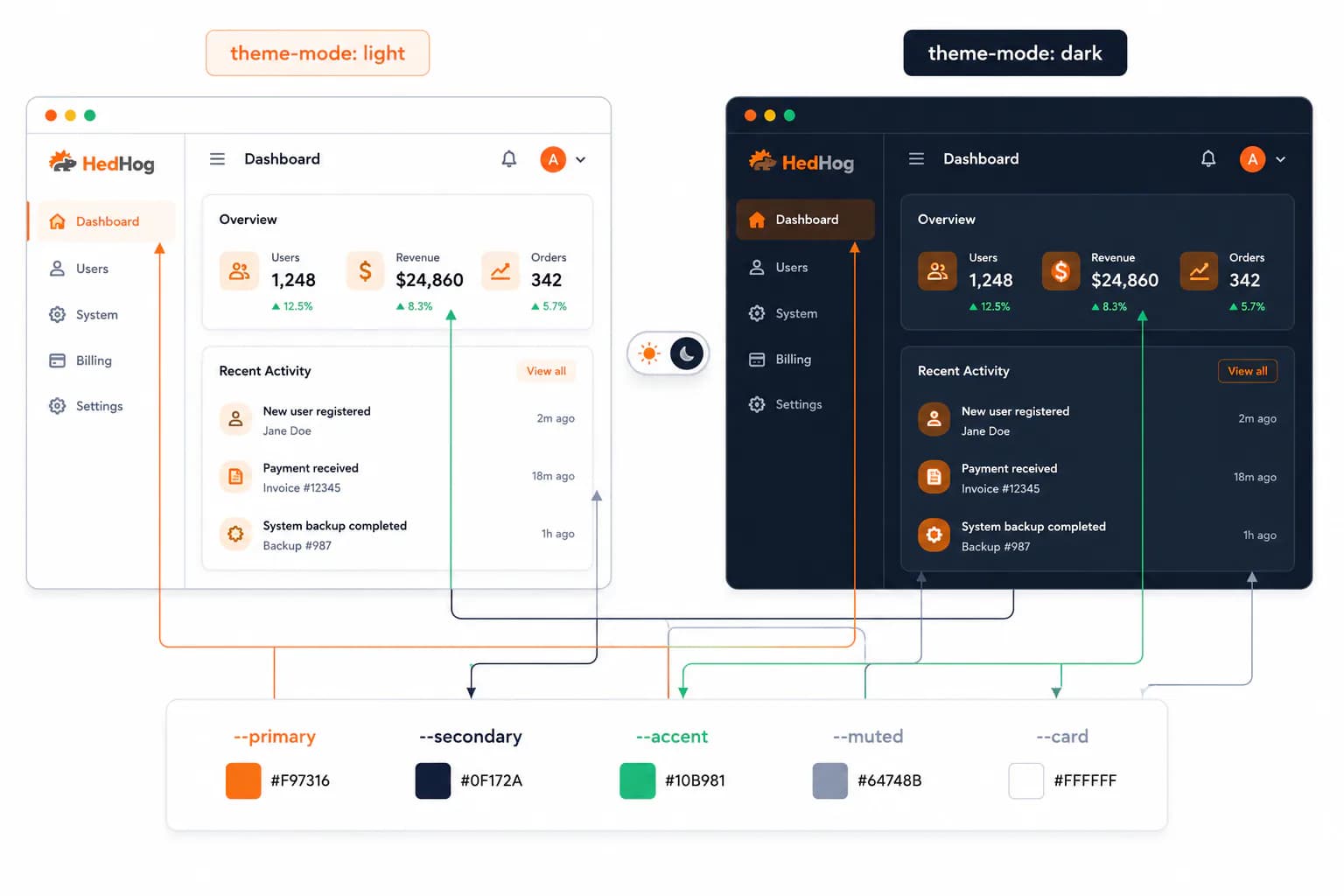Click the #0F172A hex code
Screen dimensions: 1344x896
point(492,780)
